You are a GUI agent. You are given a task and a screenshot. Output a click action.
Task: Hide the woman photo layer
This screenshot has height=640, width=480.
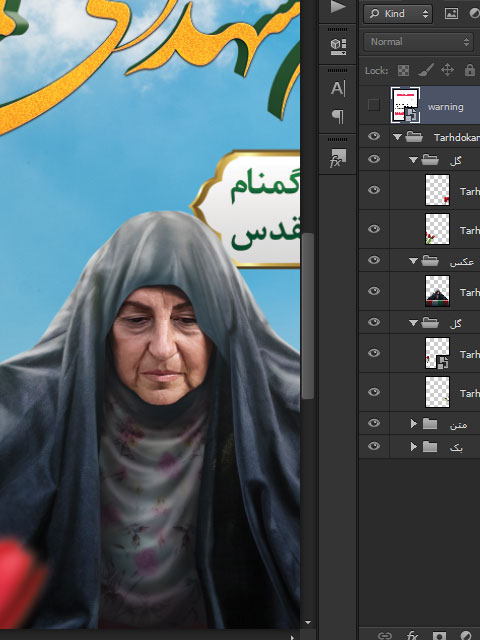pyautogui.click(x=374, y=291)
